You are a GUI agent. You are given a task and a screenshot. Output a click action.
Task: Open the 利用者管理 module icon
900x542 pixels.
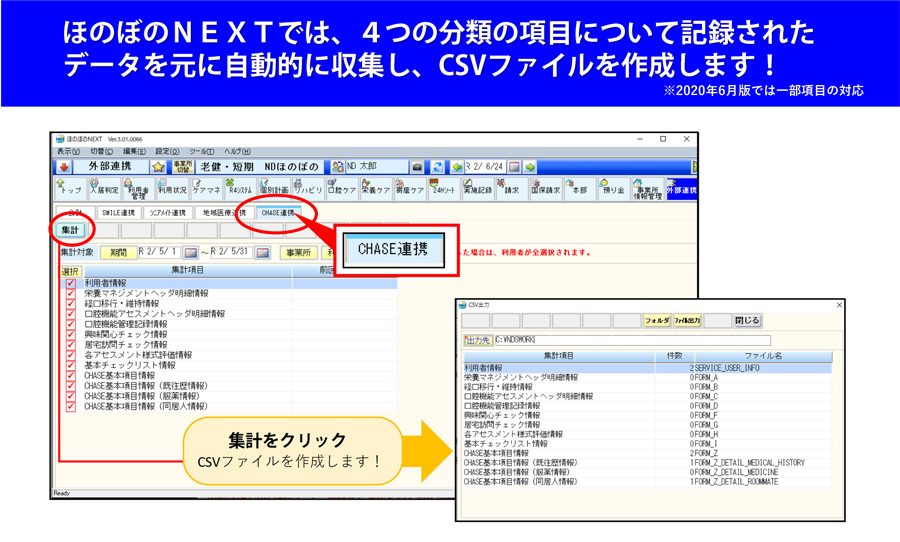tap(138, 189)
